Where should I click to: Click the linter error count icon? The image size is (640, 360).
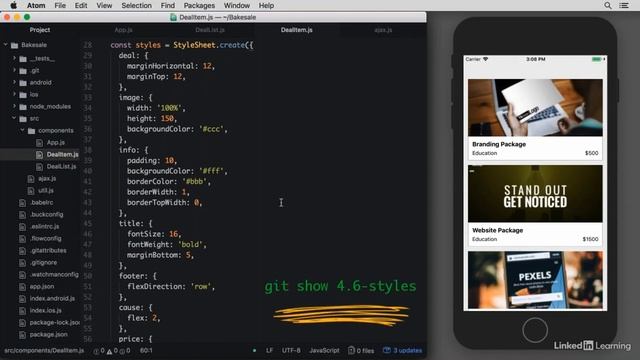[x=99, y=351]
